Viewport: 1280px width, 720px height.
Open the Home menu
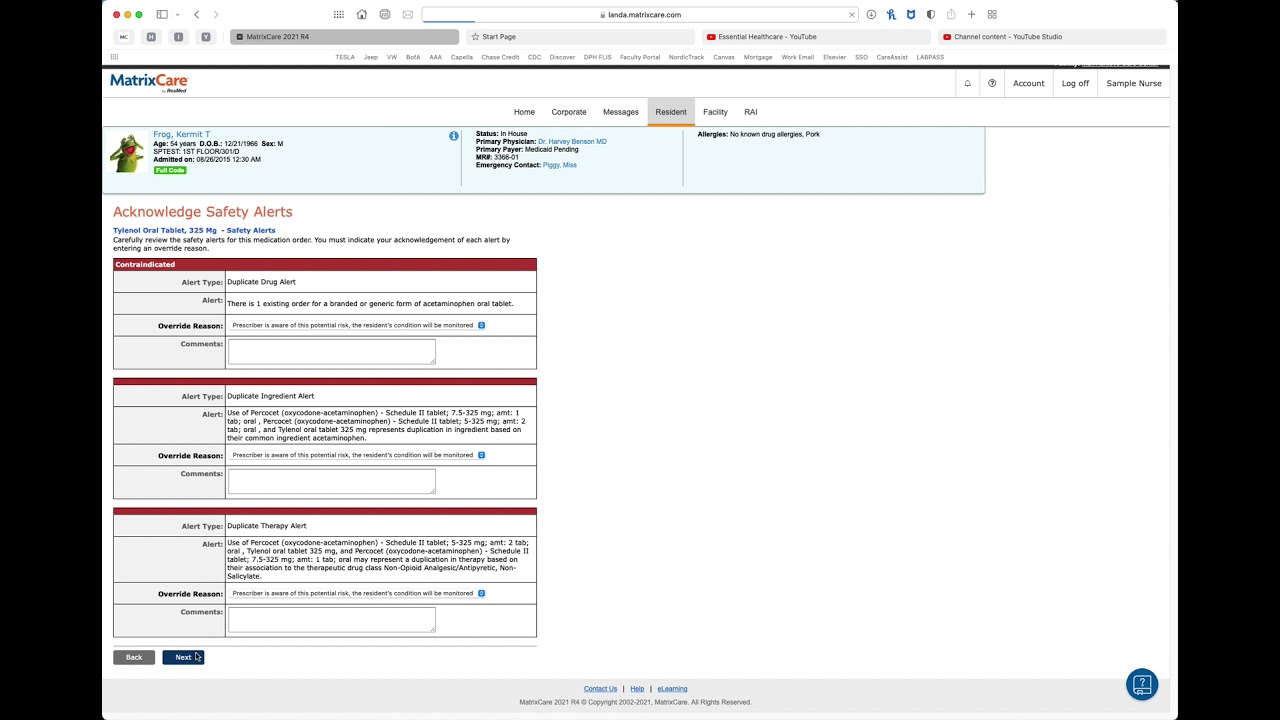click(524, 112)
